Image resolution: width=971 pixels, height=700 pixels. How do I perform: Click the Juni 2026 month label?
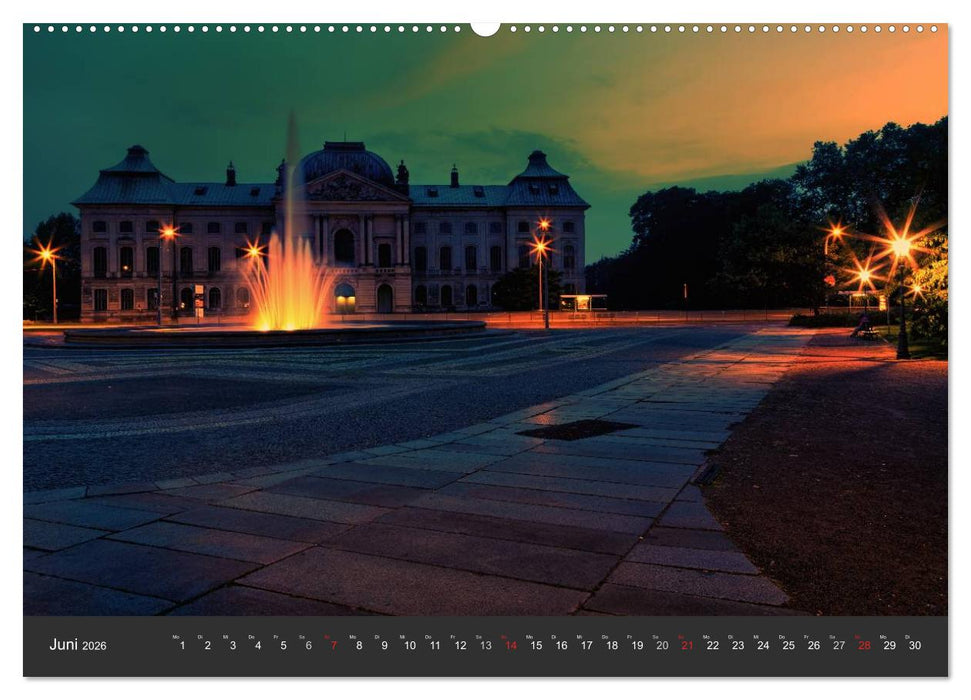click(75, 645)
